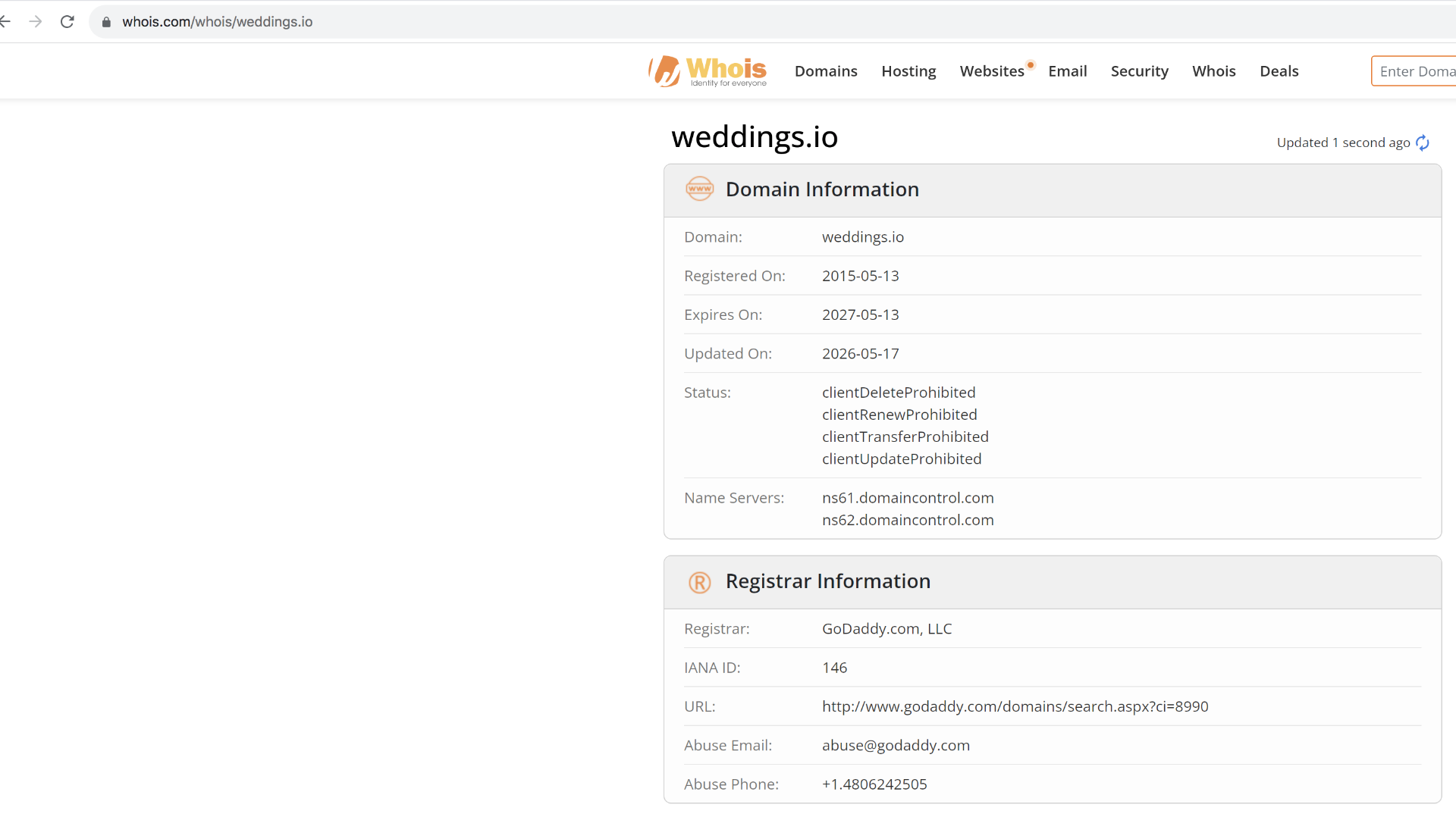
Task: Click the IANA ID value 146
Action: coord(834,668)
